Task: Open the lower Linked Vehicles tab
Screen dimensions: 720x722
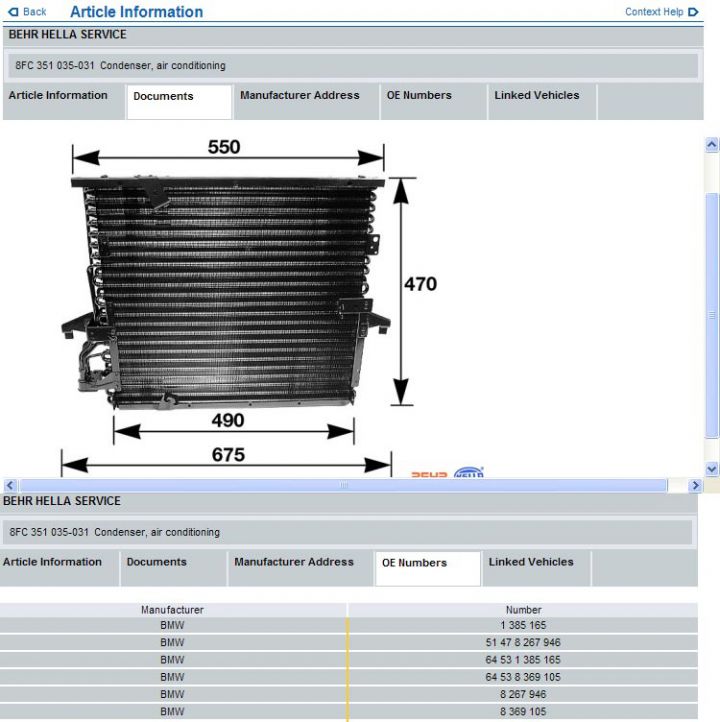Action: tap(536, 568)
